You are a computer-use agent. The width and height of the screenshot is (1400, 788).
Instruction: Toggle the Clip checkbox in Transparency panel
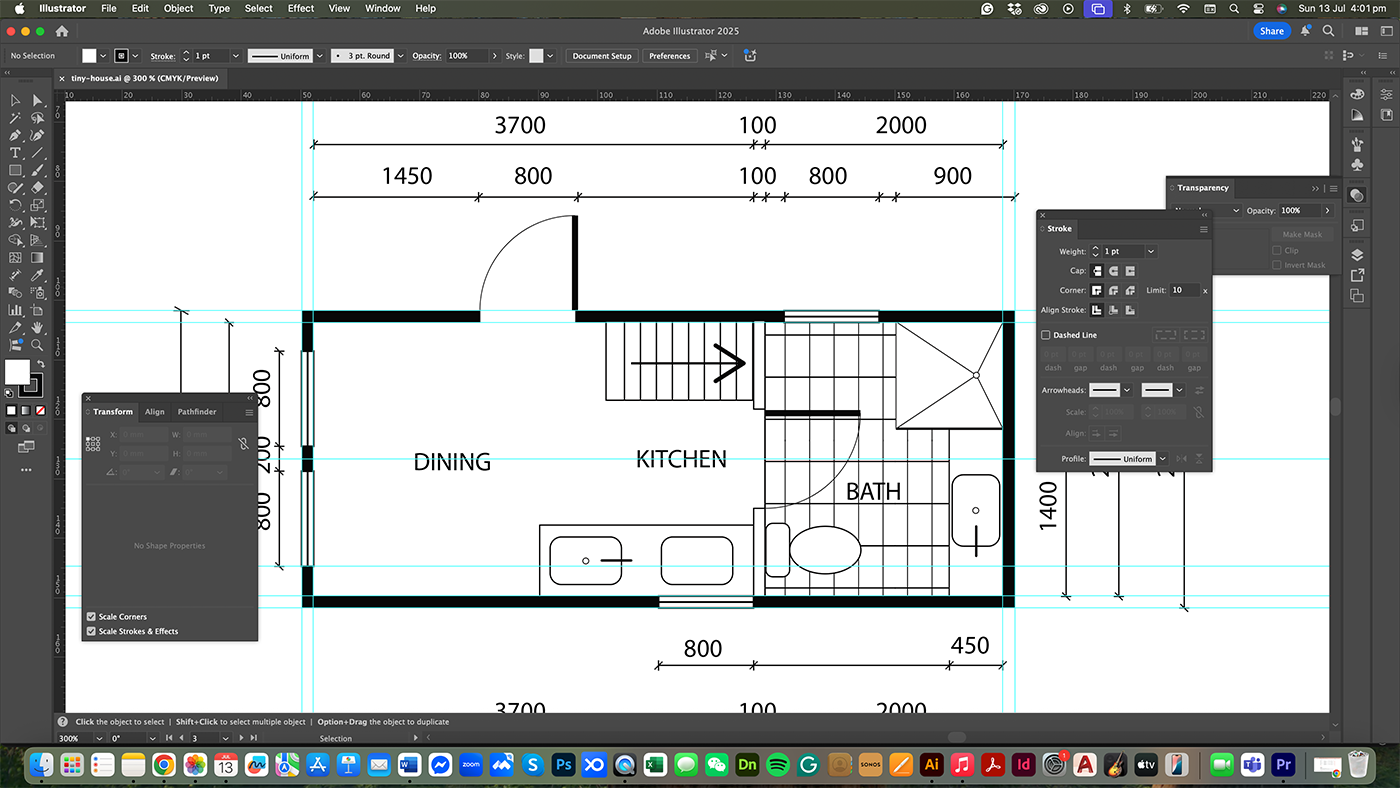pyautogui.click(x=1276, y=250)
